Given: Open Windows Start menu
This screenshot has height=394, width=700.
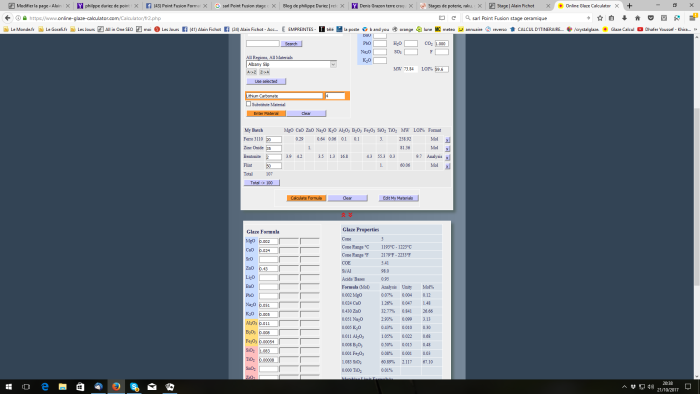Looking at the screenshot, I should [x=8, y=387].
